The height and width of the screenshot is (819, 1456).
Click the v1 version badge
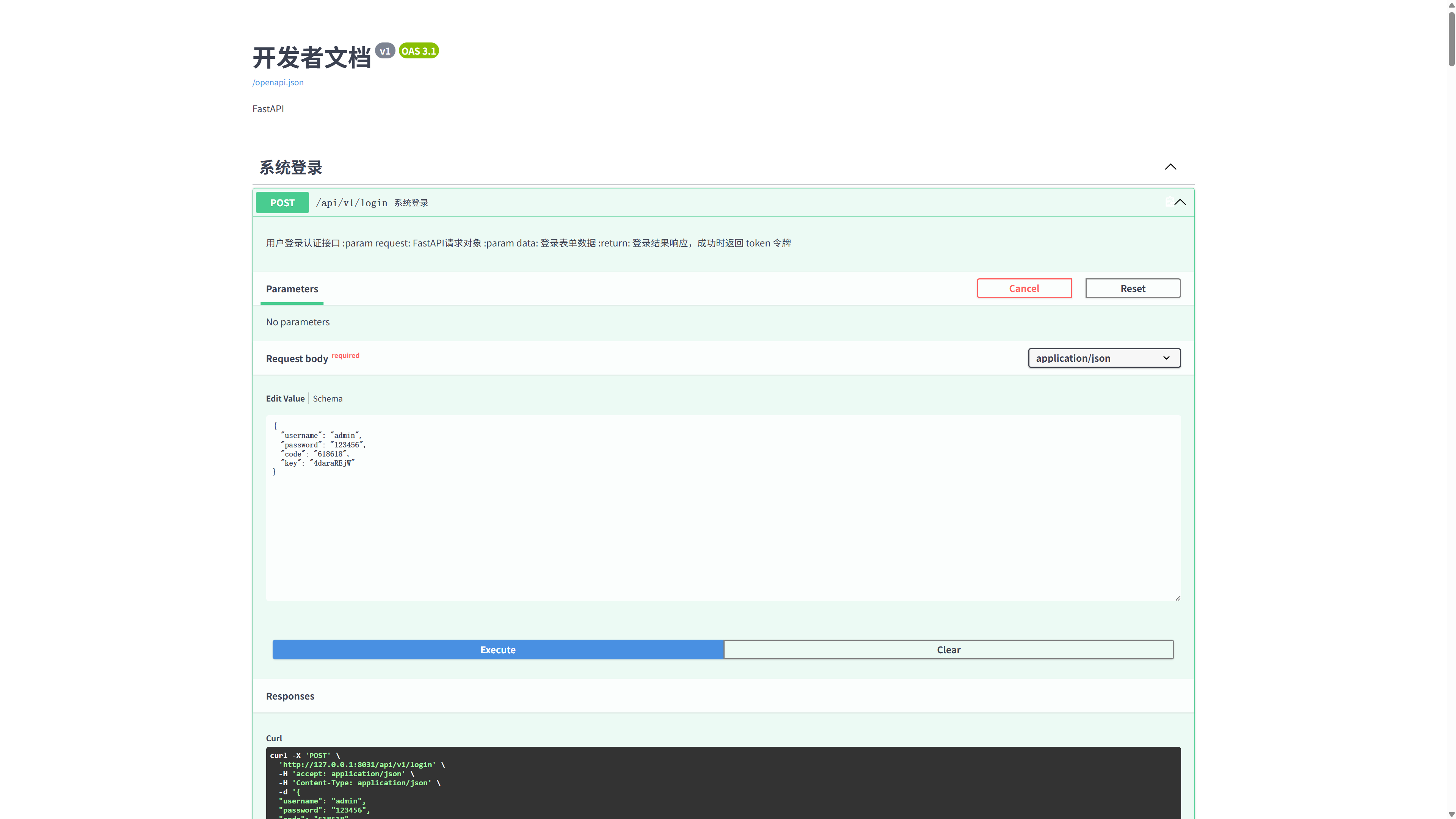(x=385, y=51)
